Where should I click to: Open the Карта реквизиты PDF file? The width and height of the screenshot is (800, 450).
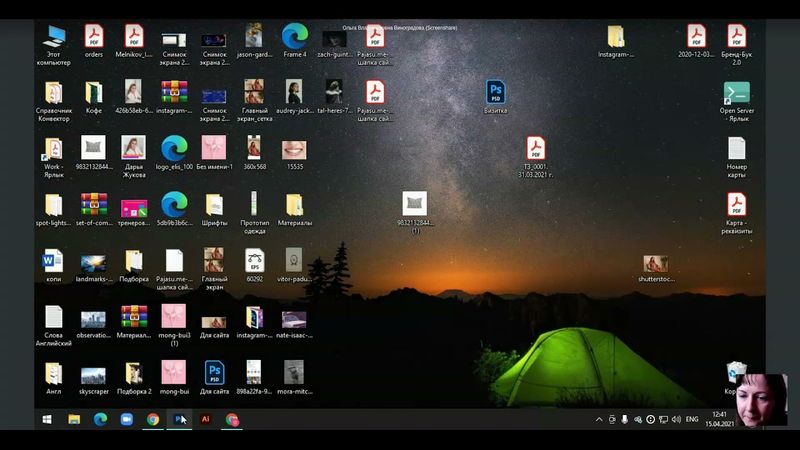click(x=736, y=206)
